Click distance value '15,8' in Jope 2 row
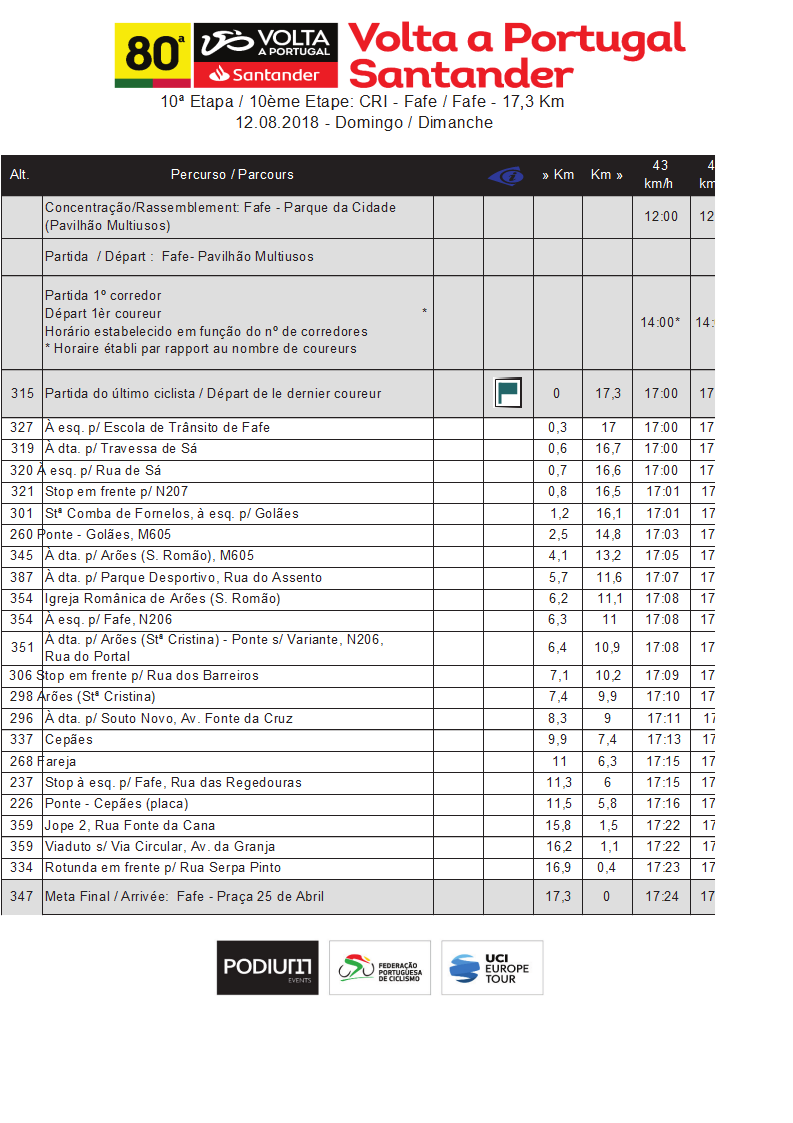The image size is (793, 1123). click(x=559, y=825)
